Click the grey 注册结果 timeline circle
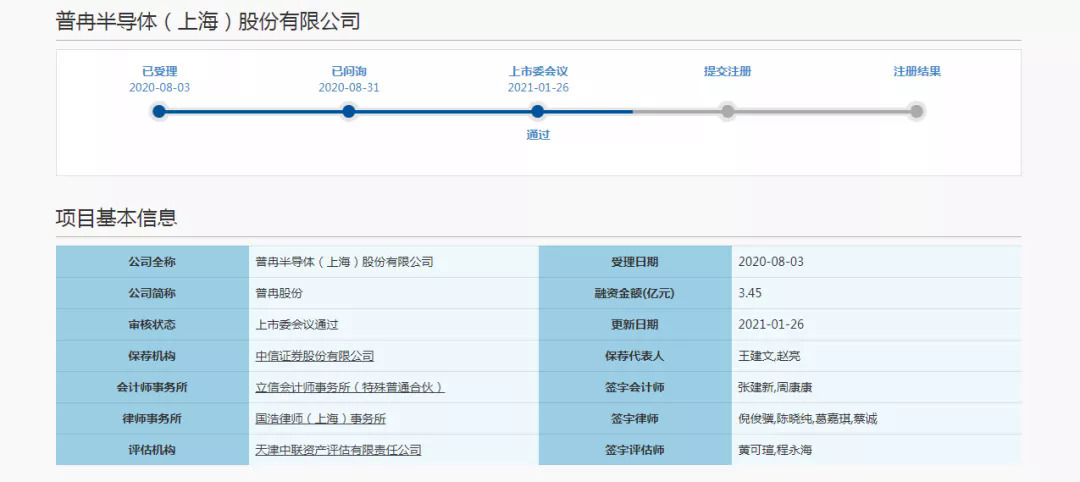Screen dimensions: 1080x482 [x=916, y=111]
